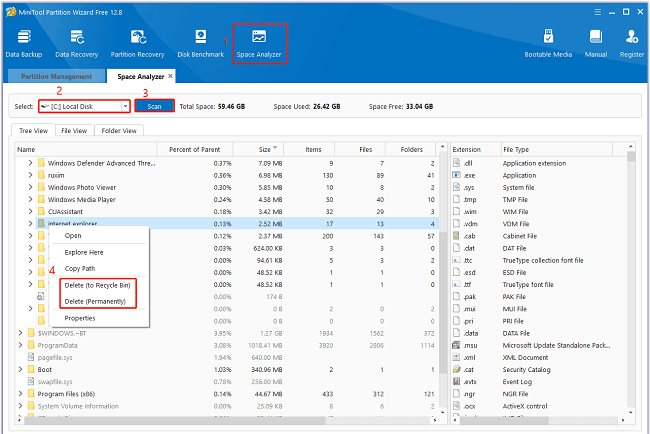Click the .sys system file icon
Image resolution: width=650 pixels, height=434 pixels.
456,187
